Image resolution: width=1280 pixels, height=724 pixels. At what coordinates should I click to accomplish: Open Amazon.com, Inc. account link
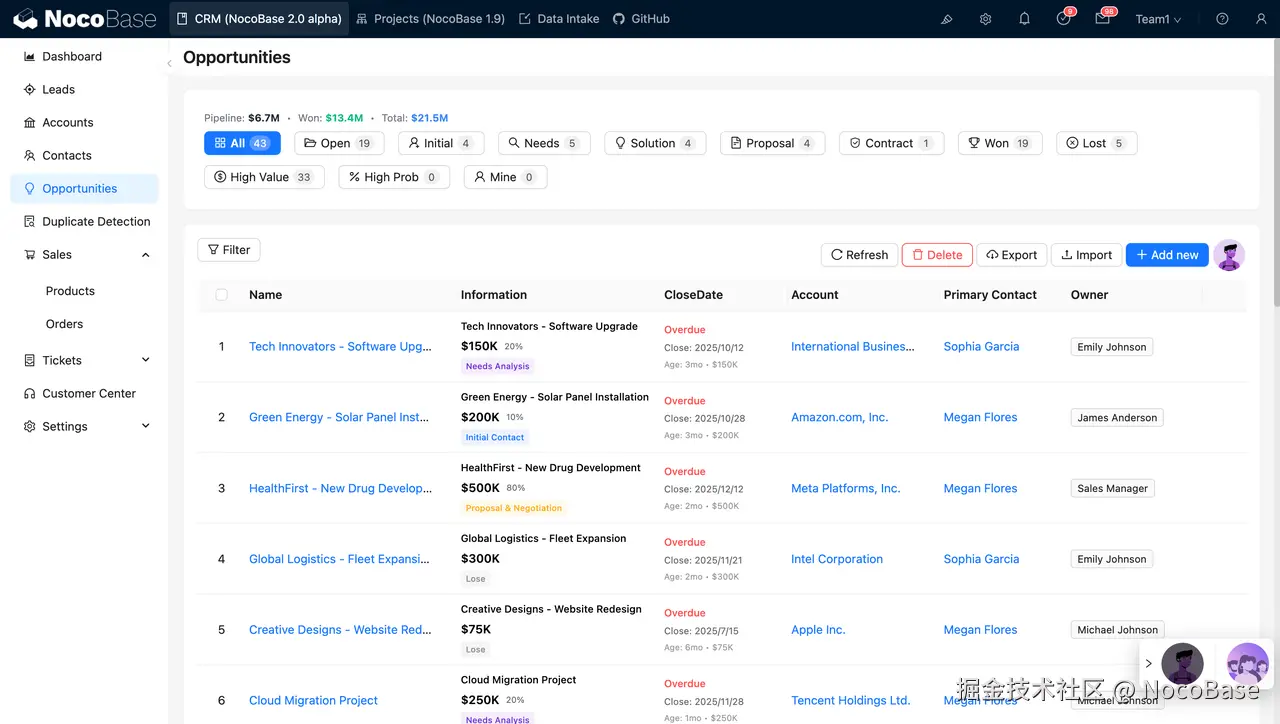(839, 418)
